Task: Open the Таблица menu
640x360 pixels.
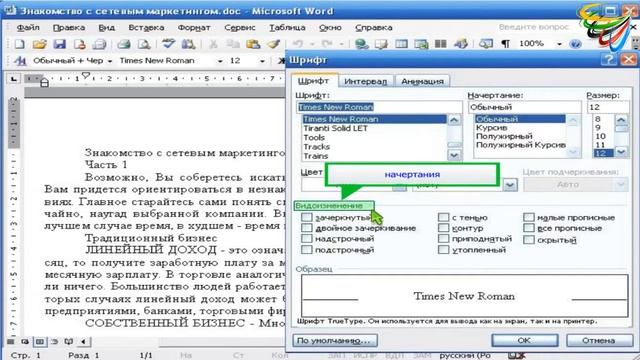Action: coord(287,28)
